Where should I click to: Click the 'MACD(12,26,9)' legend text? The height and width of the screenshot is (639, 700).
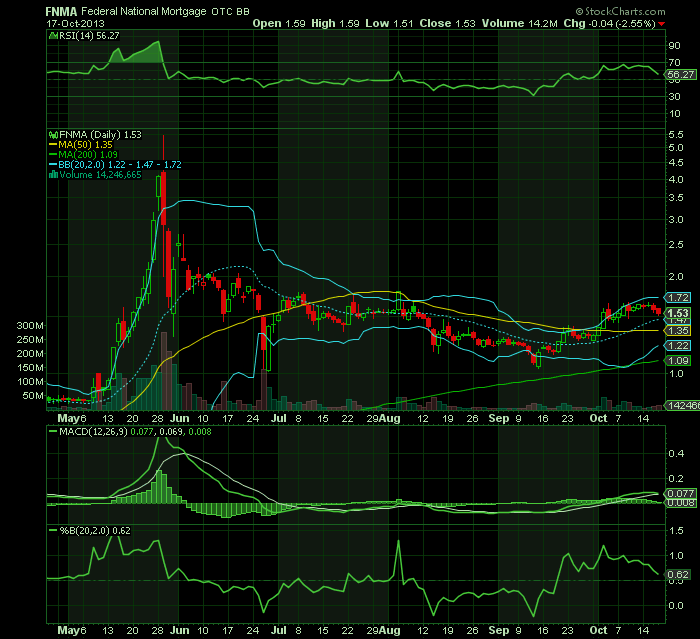[x=93, y=432]
